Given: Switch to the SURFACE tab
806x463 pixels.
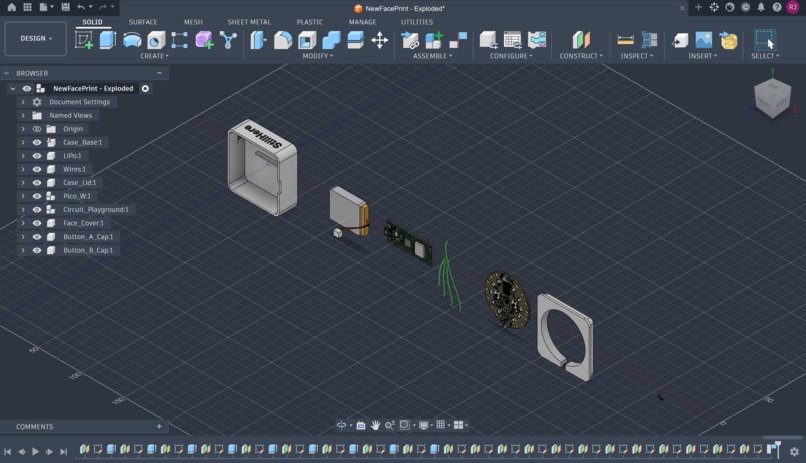Looking at the screenshot, I should [x=143, y=22].
